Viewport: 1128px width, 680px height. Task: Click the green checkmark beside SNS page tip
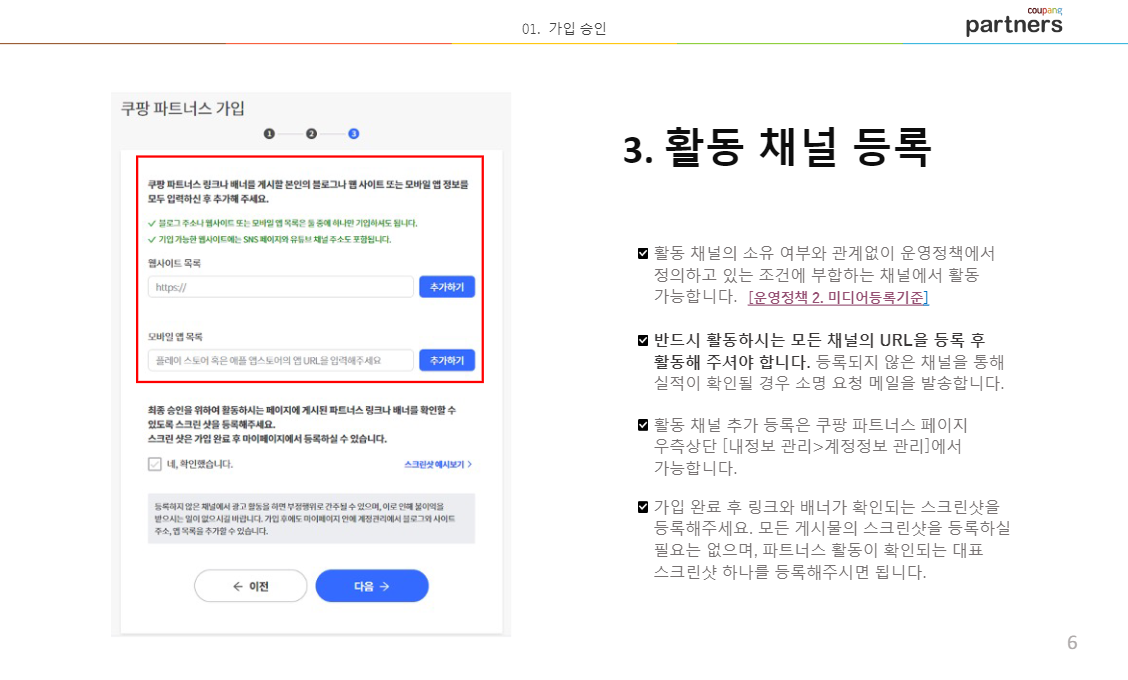151,239
